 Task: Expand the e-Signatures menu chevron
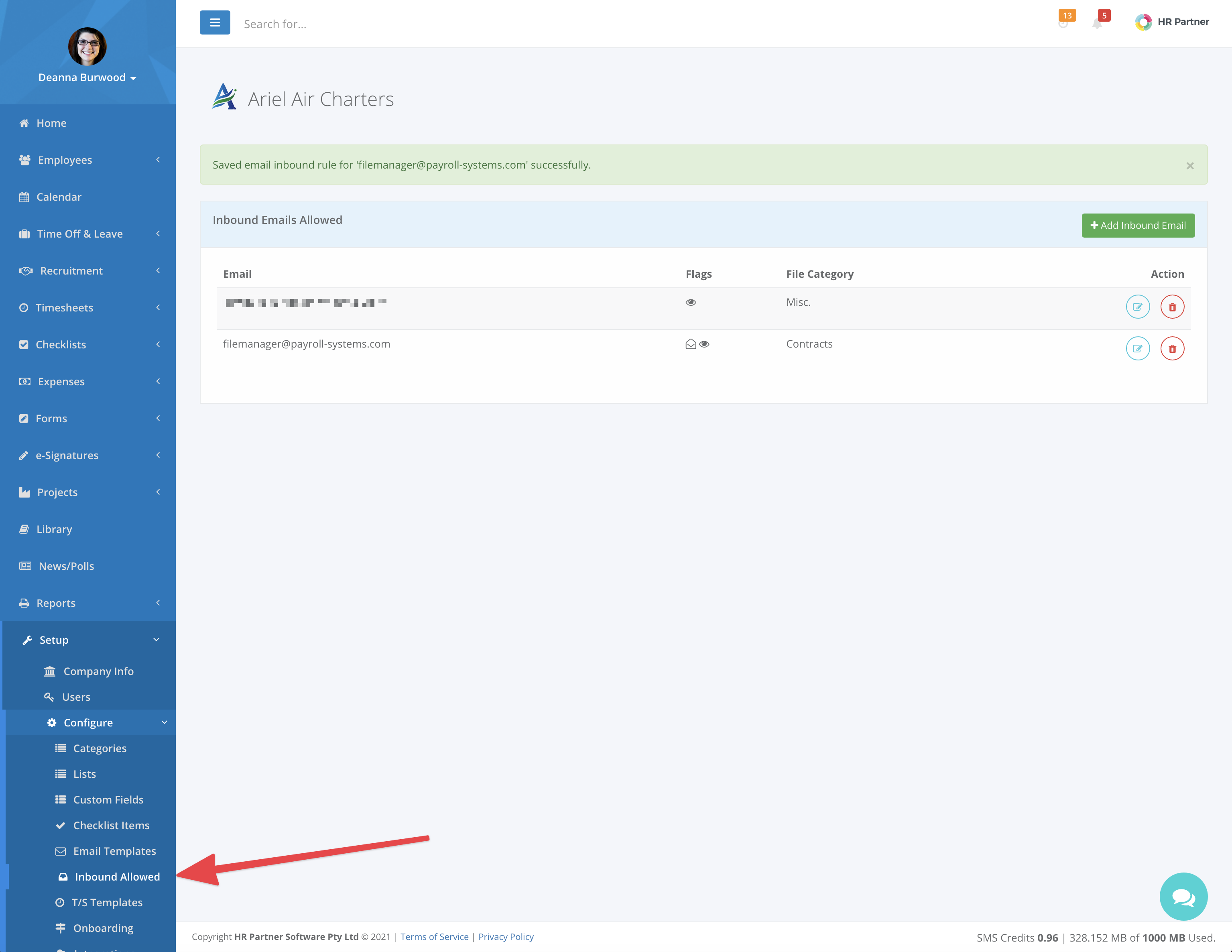coord(158,456)
